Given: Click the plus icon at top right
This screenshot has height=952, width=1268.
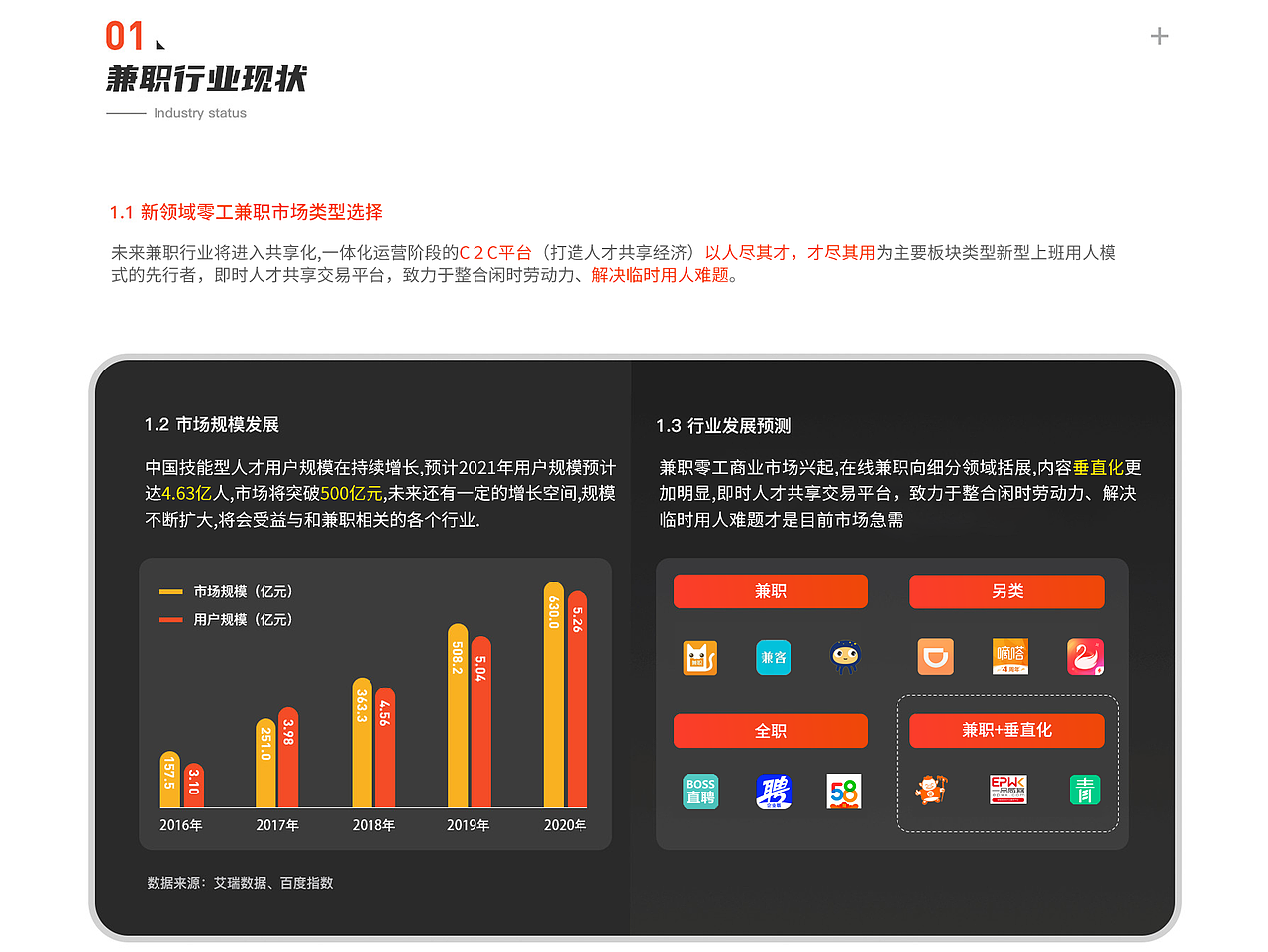Looking at the screenshot, I should [1159, 36].
